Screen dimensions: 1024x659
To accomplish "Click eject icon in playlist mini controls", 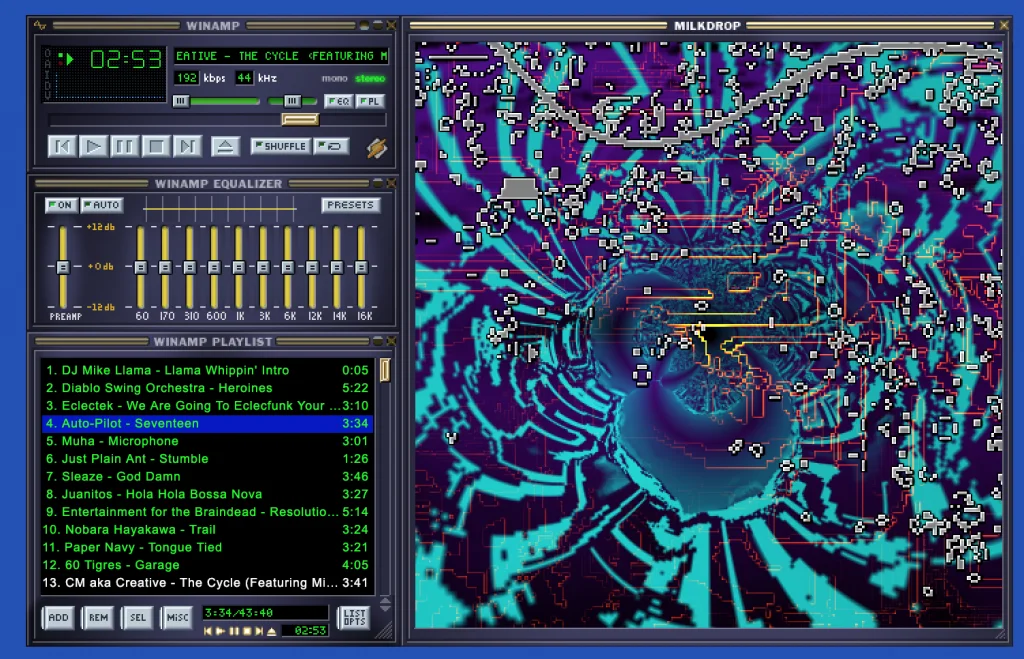I will [272, 631].
